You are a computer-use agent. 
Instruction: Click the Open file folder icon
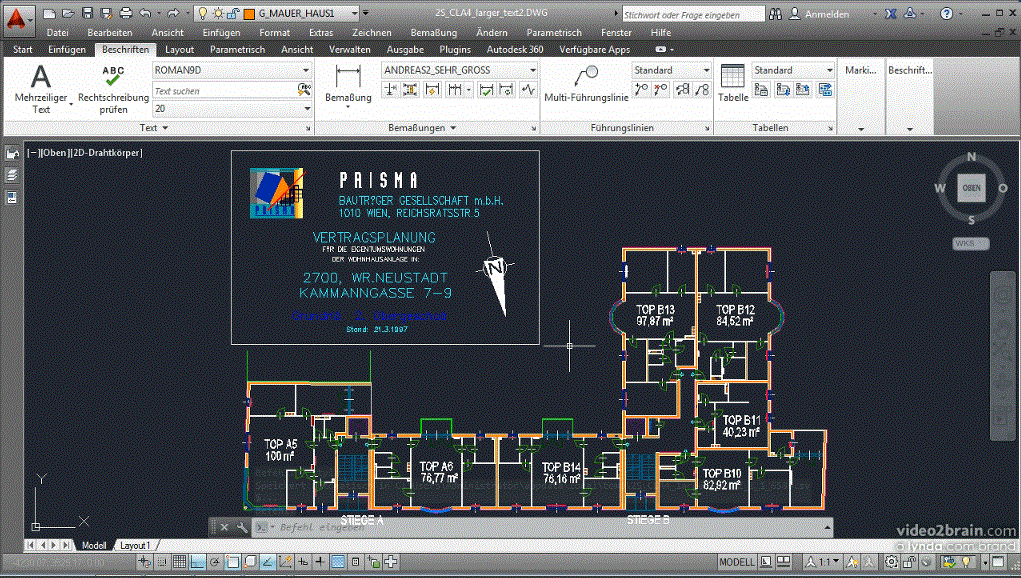coord(68,13)
